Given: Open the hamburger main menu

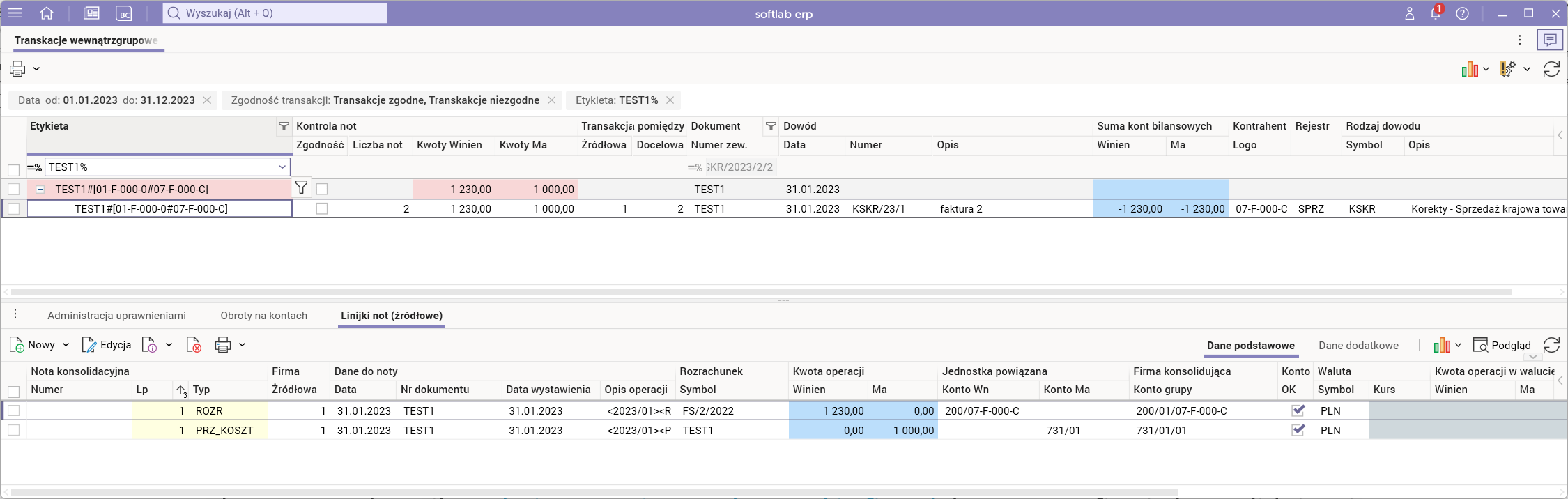Looking at the screenshot, I should click(15, 13).
